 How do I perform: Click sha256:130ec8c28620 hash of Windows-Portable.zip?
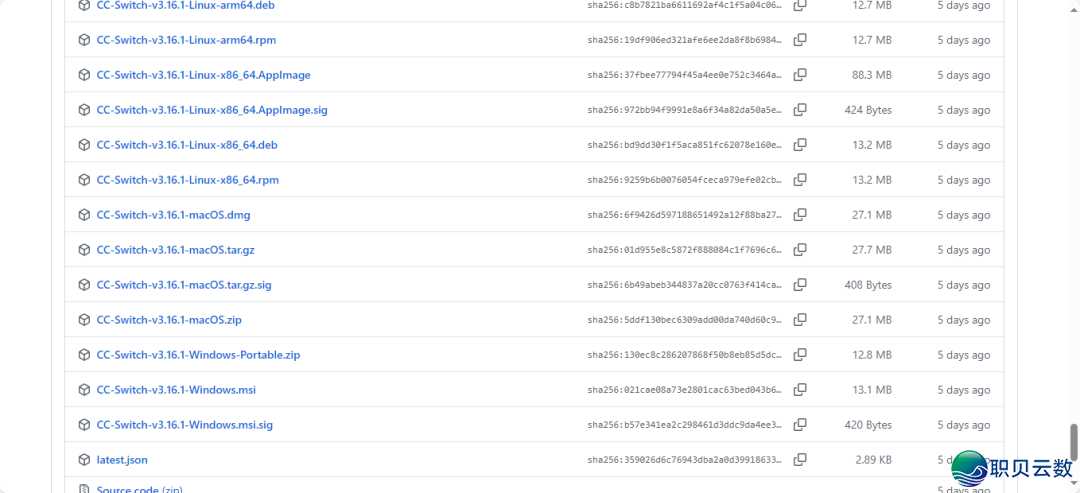tap(685, 355)
